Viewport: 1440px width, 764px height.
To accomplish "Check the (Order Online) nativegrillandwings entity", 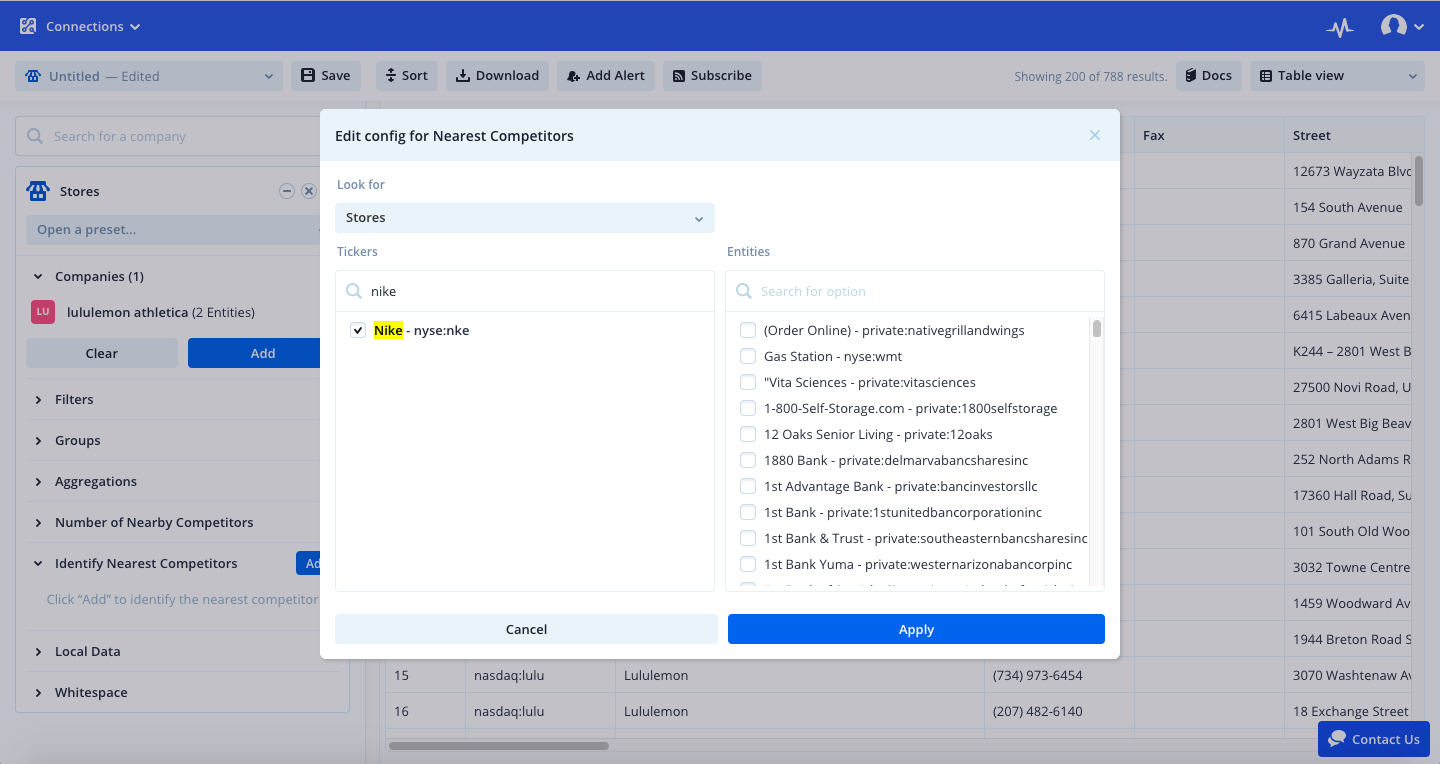I will click(747, 330).
